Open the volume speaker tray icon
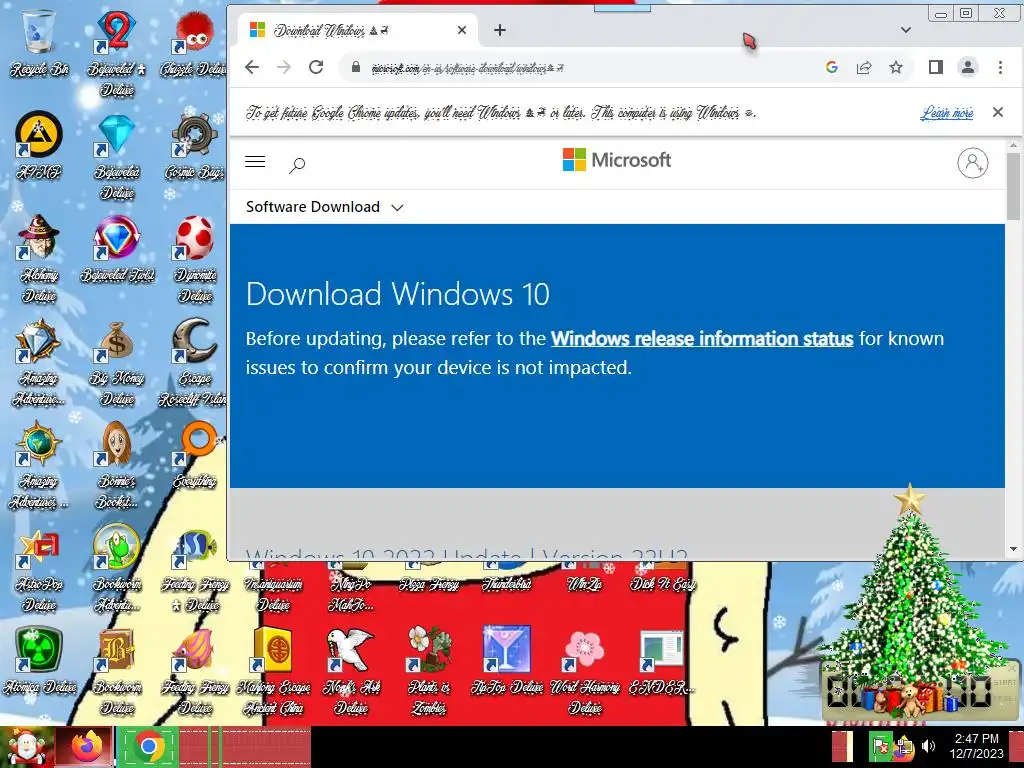 pos(928,746)
